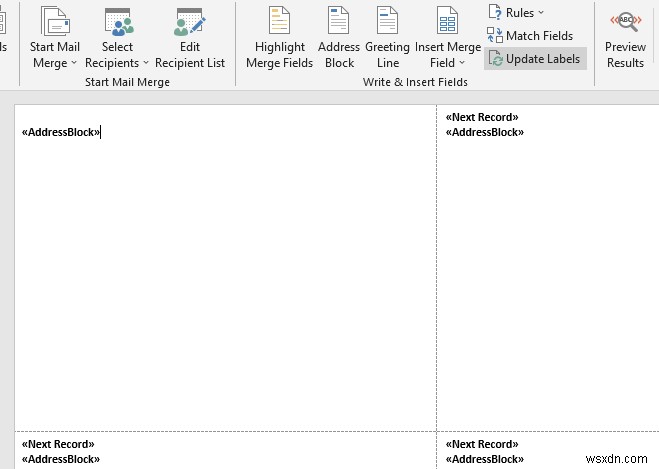The width and height of the screenshot is (659, 469).
Task: Open the Select Recipients people icon
Action: (x=119, y=21)
